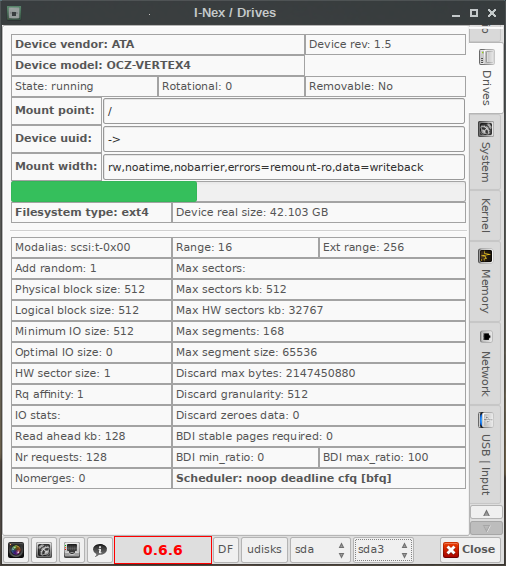Click 'Device vendor: ATA' text

[75, 44]
